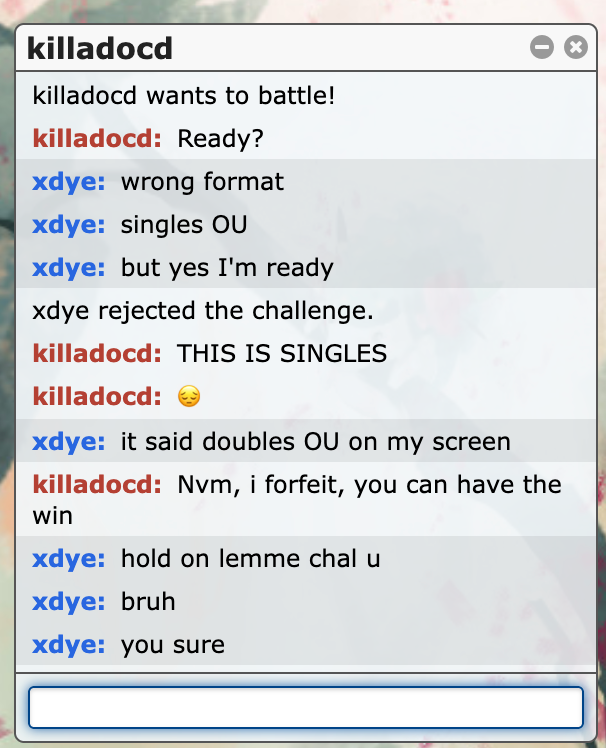Click xdye username next to "wrong format"
The height and width of the screenshot is (748, 606).
(69, 182)
